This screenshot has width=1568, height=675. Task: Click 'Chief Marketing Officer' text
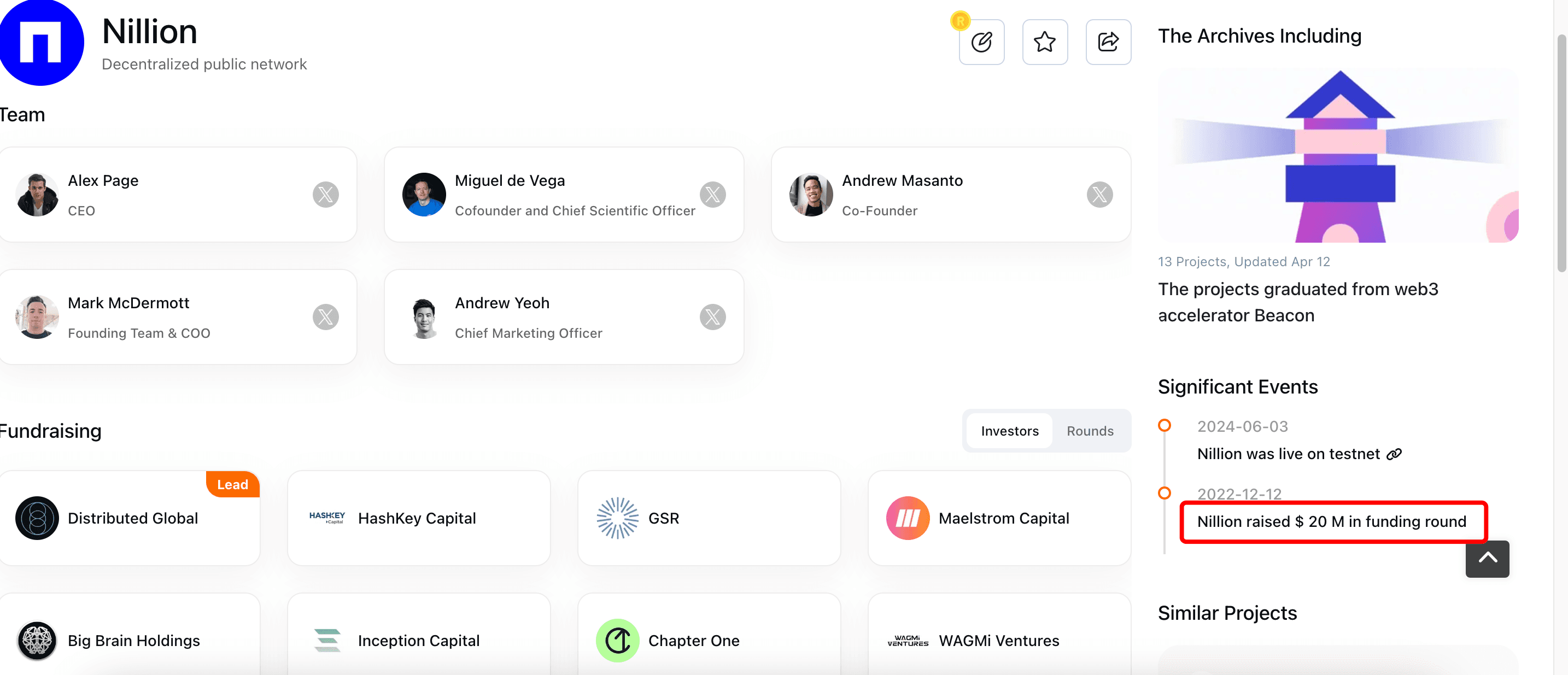coord(528,333)
